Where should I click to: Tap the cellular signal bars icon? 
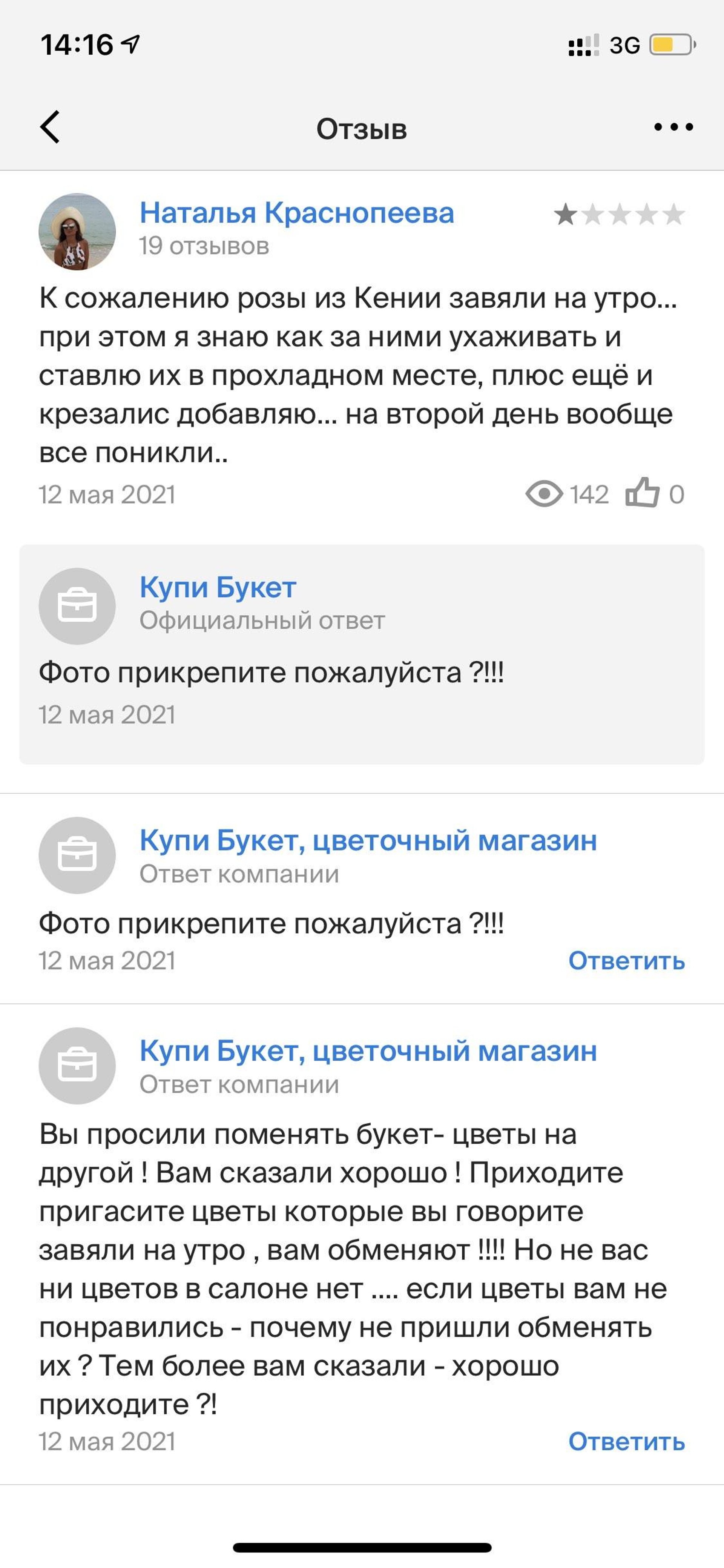[583, 46]
